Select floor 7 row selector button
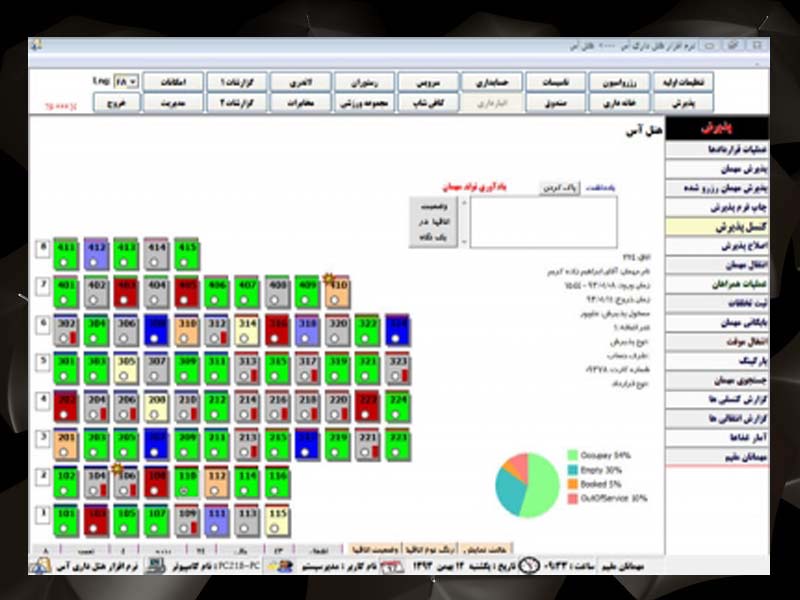Screen dimensions: 800x600 42,286
